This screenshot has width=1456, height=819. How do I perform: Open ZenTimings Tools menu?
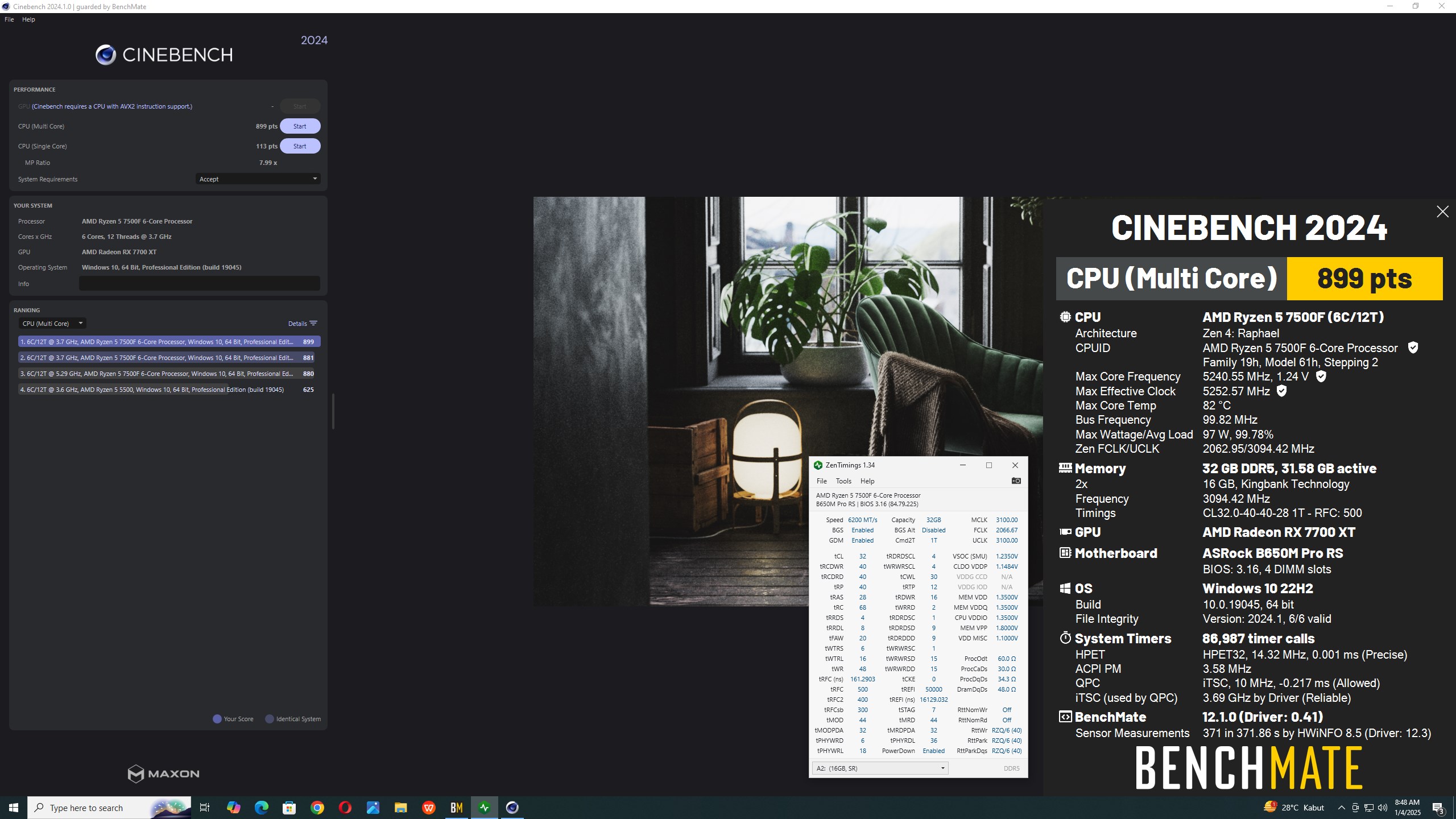coord(843,481)
